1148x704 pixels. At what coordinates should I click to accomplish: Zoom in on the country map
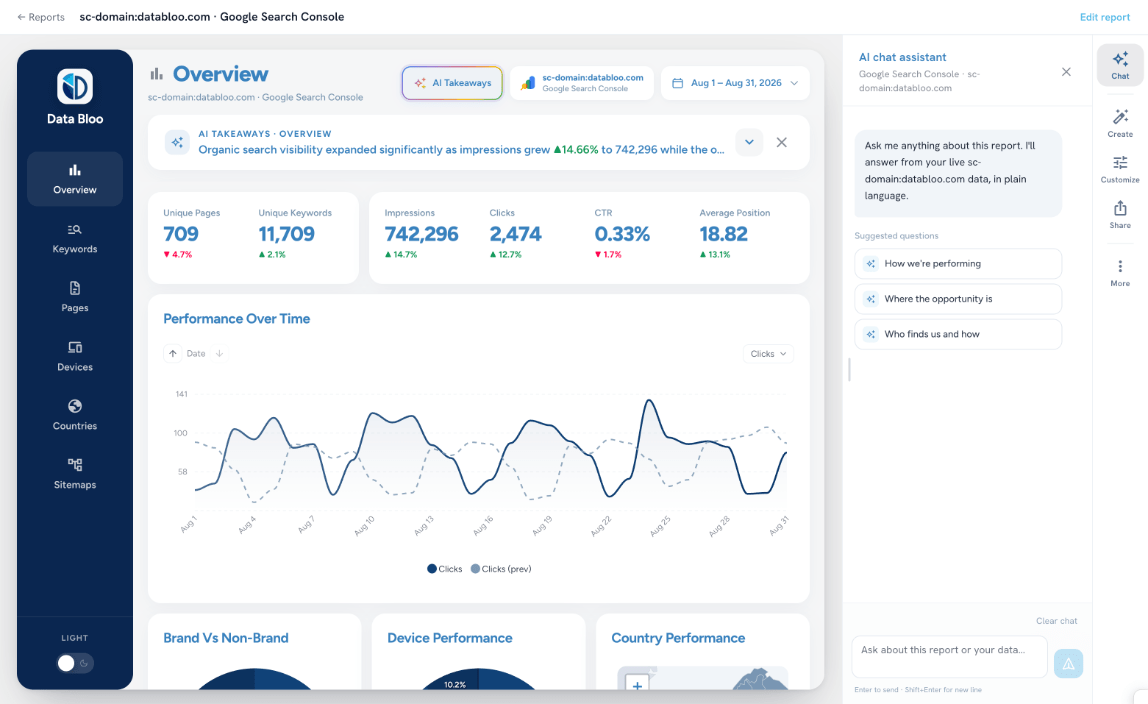tap(637, 684)
